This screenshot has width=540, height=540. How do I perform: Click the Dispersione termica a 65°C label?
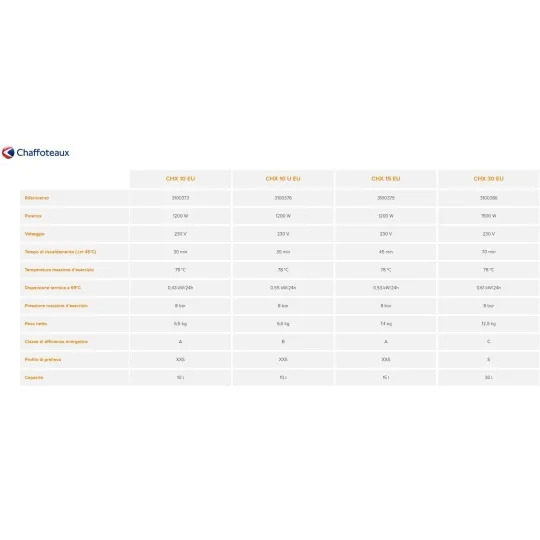tap(53, 288)
